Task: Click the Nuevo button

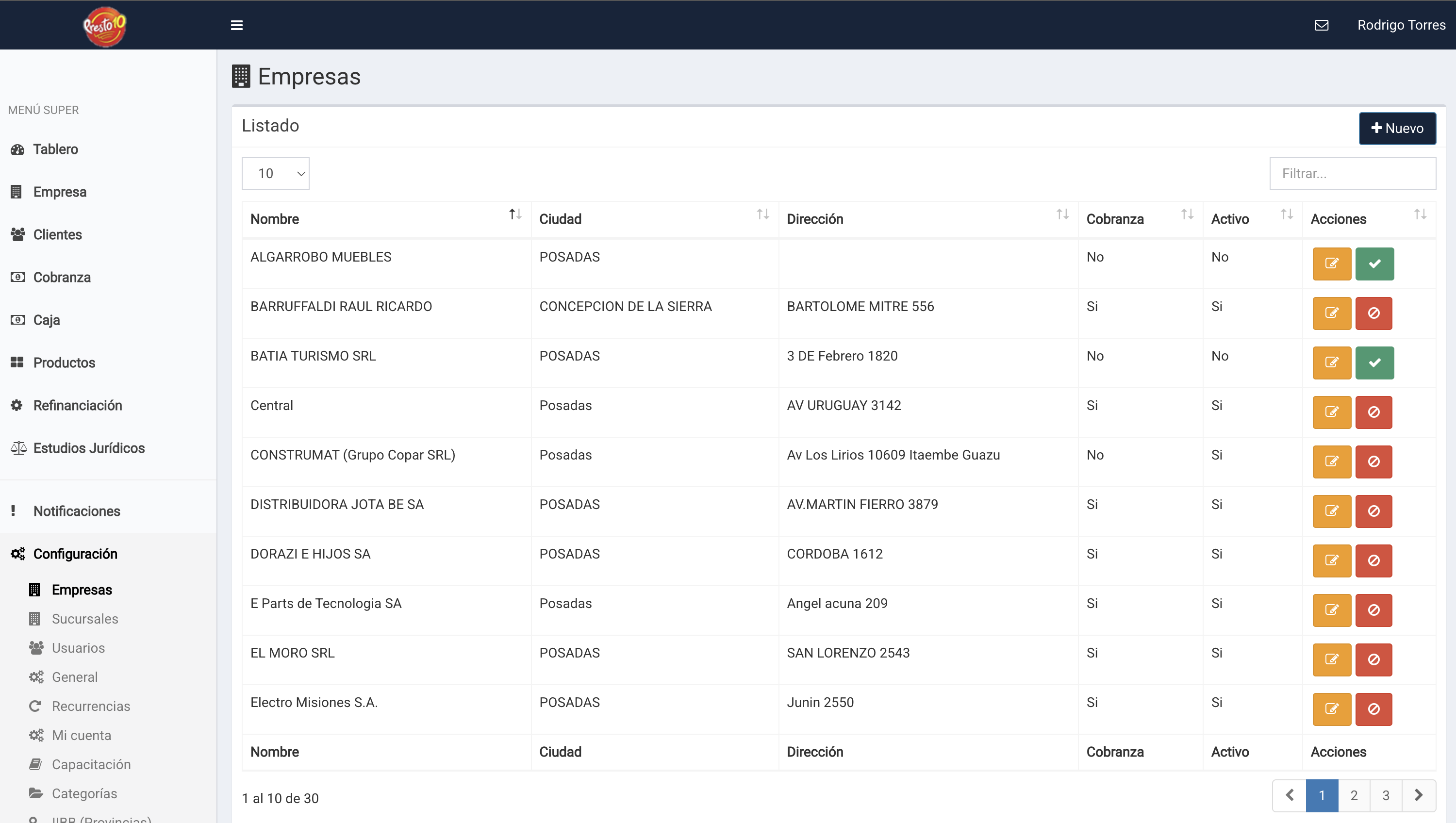Action: 1397,128
